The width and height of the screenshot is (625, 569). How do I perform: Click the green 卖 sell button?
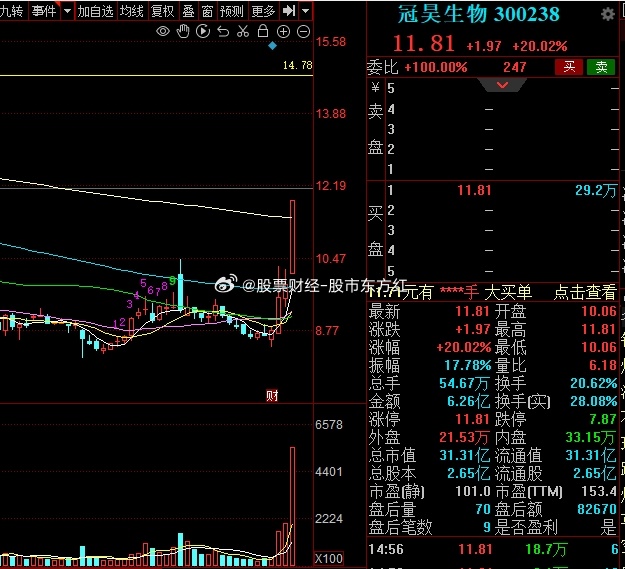[x=601, y=67]
